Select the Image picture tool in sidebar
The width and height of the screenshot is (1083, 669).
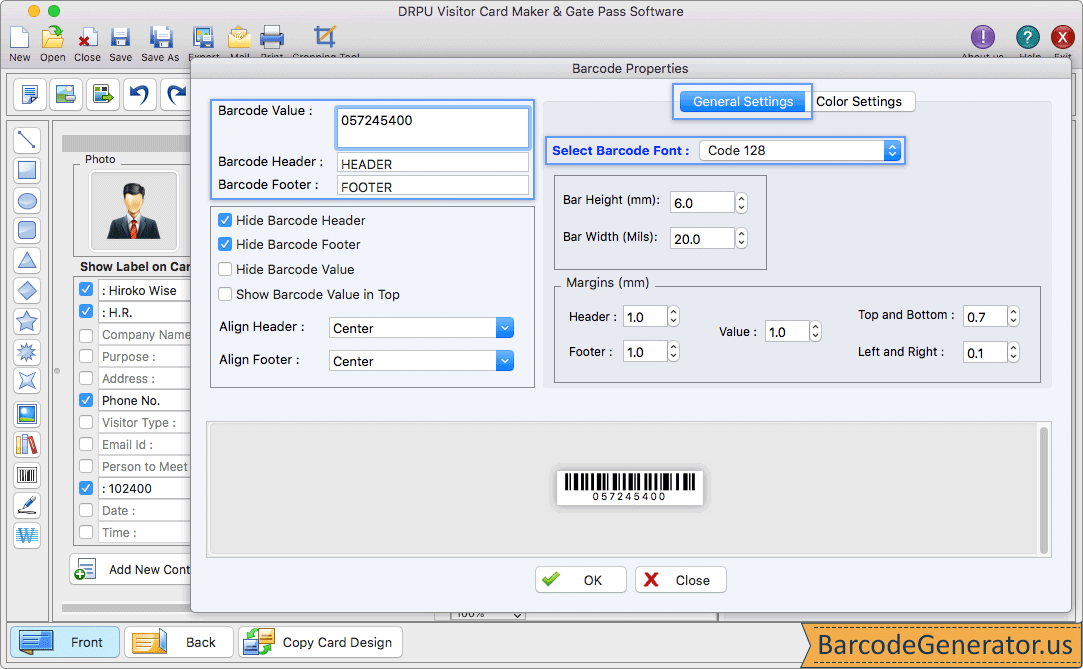pos(26,414)
